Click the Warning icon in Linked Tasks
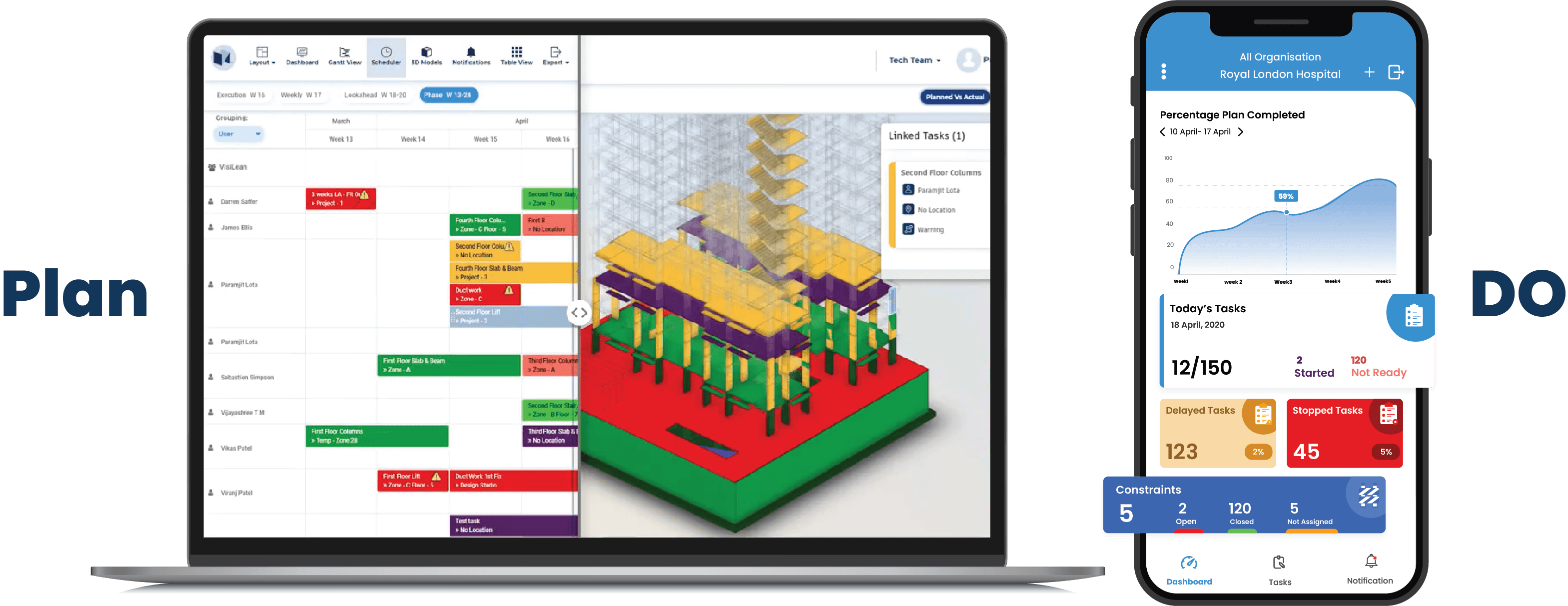The height and width of the screenshot is (606, 1568). [x=907, y=229]
